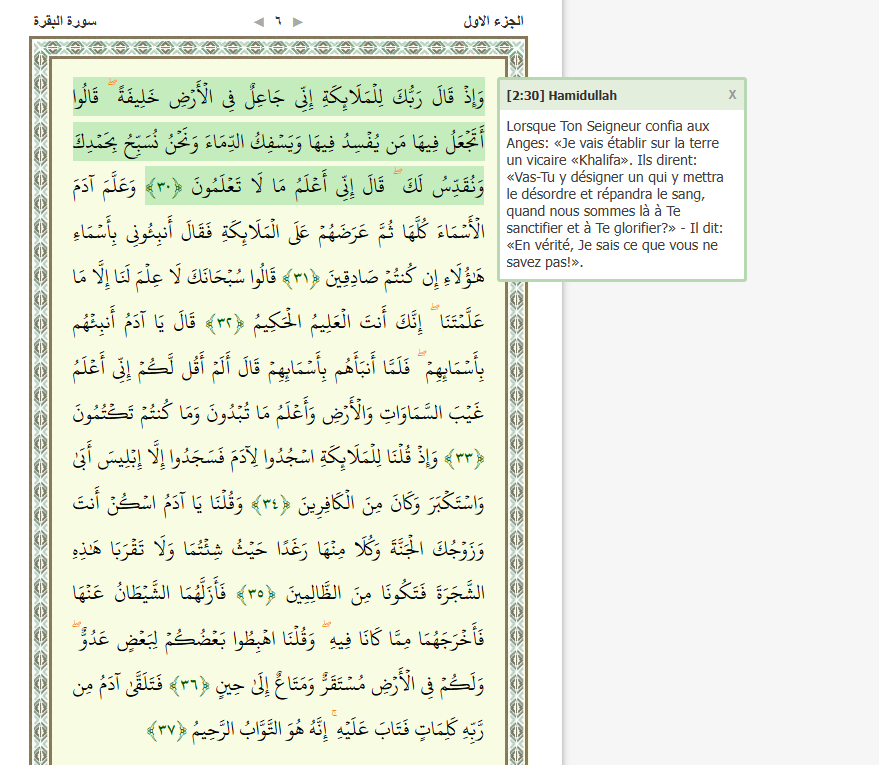This screenshot has height=765, width=881.
Task: Select verse end marker ٣٤
Action: click(271, 504)
